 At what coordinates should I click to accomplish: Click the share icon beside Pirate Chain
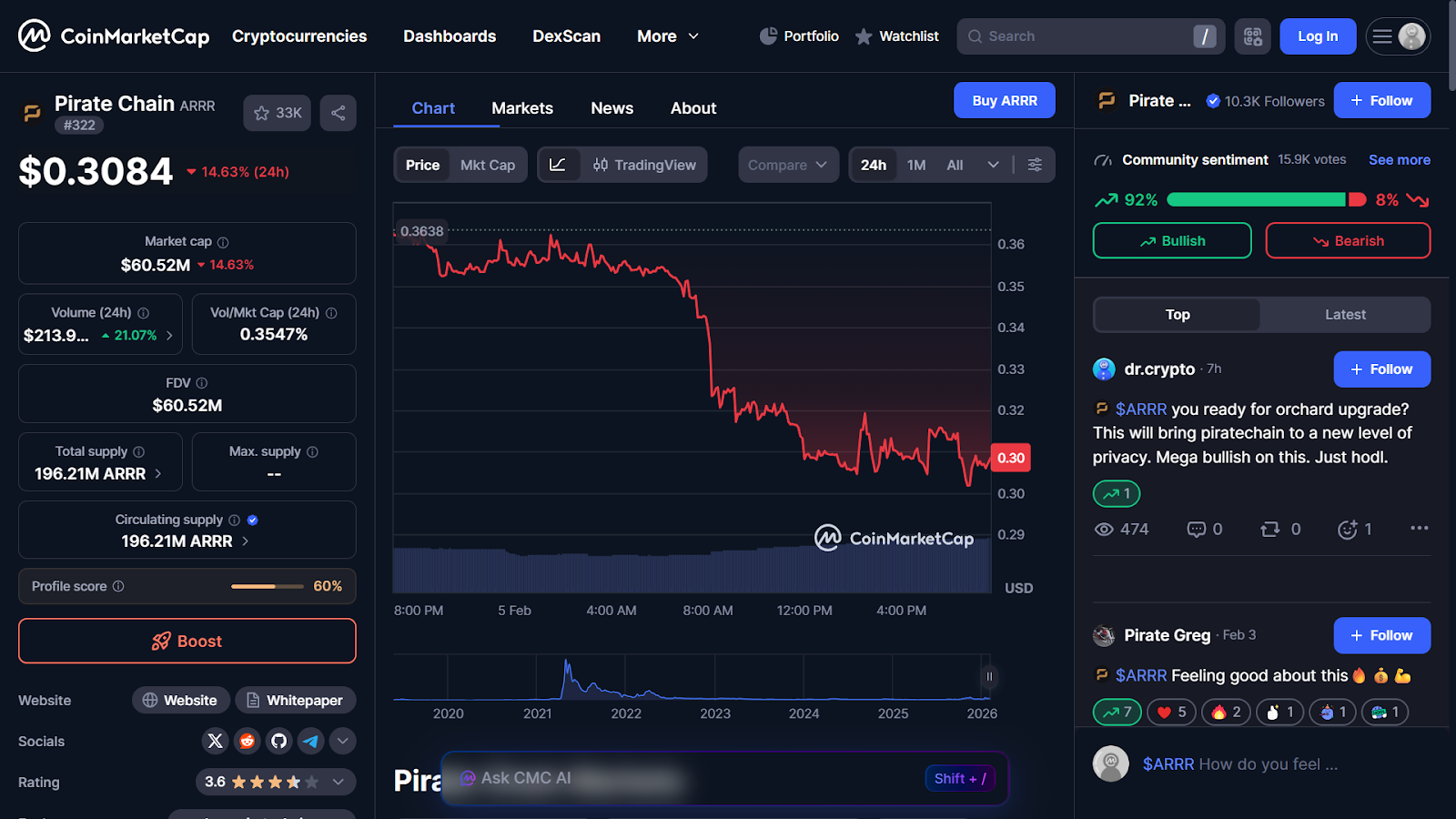click(338, 113)
